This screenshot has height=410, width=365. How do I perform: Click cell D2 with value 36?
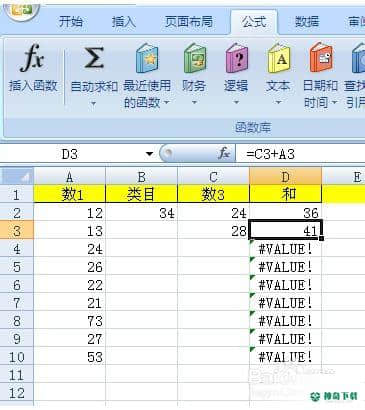point(285,212)
